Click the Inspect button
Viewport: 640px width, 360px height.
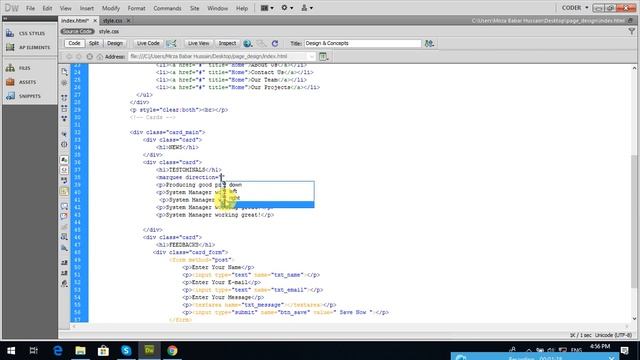(x=227, y=43)
